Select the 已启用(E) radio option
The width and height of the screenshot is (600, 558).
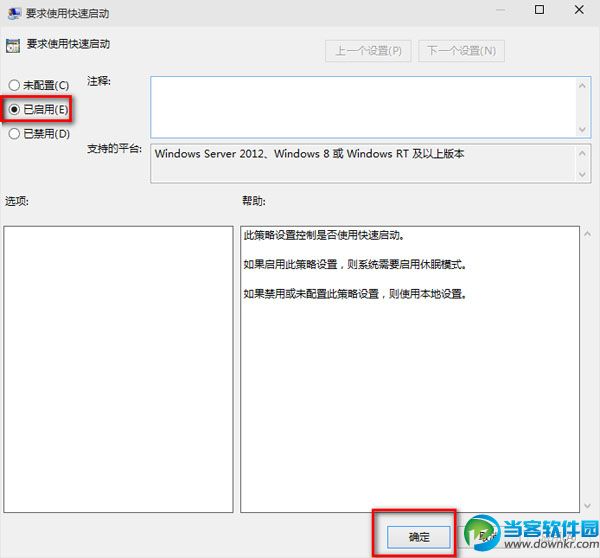point(38,109)
